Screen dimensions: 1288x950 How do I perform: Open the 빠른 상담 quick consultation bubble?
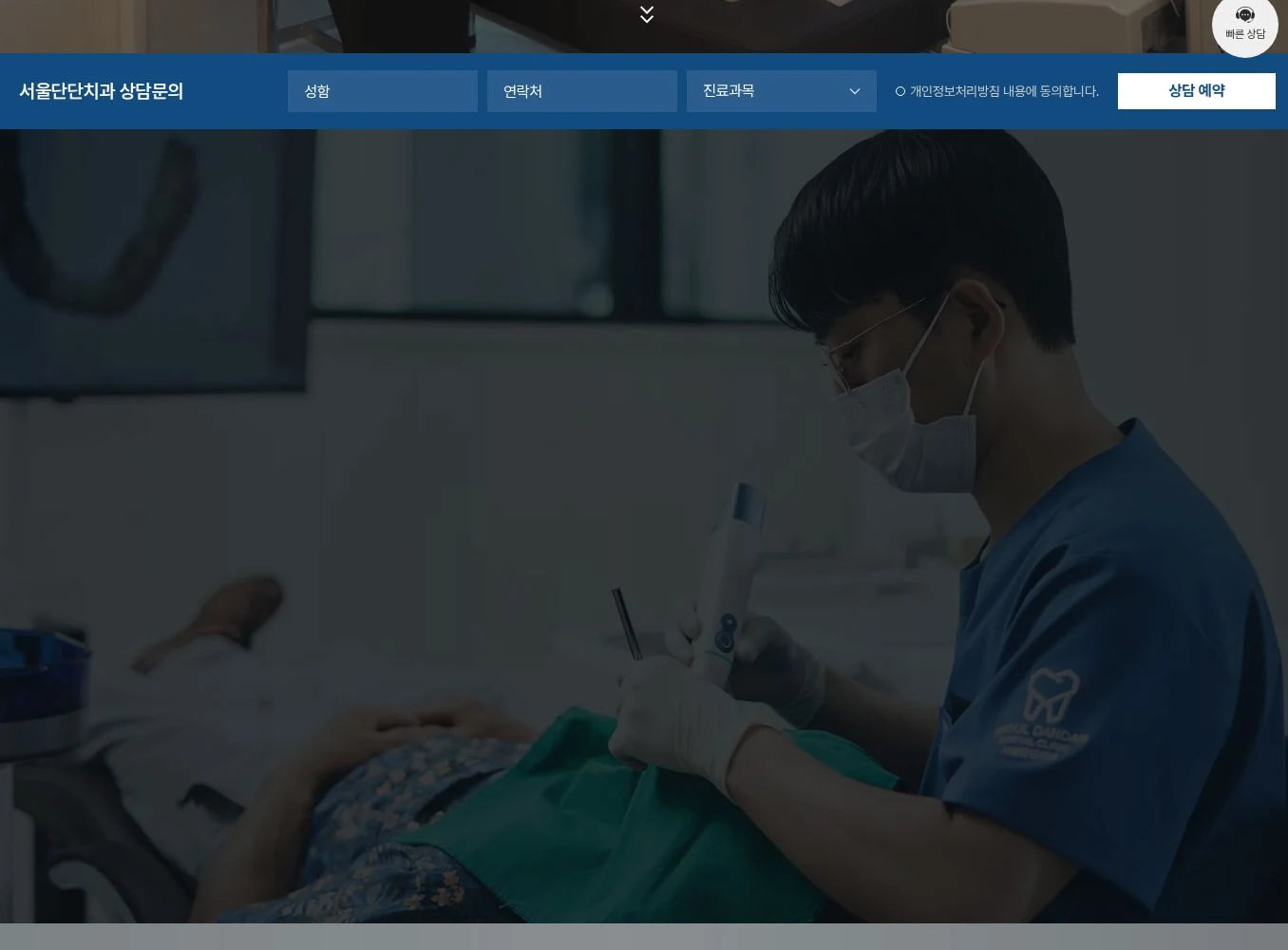pyautogui.click(x=1244, y=25)
